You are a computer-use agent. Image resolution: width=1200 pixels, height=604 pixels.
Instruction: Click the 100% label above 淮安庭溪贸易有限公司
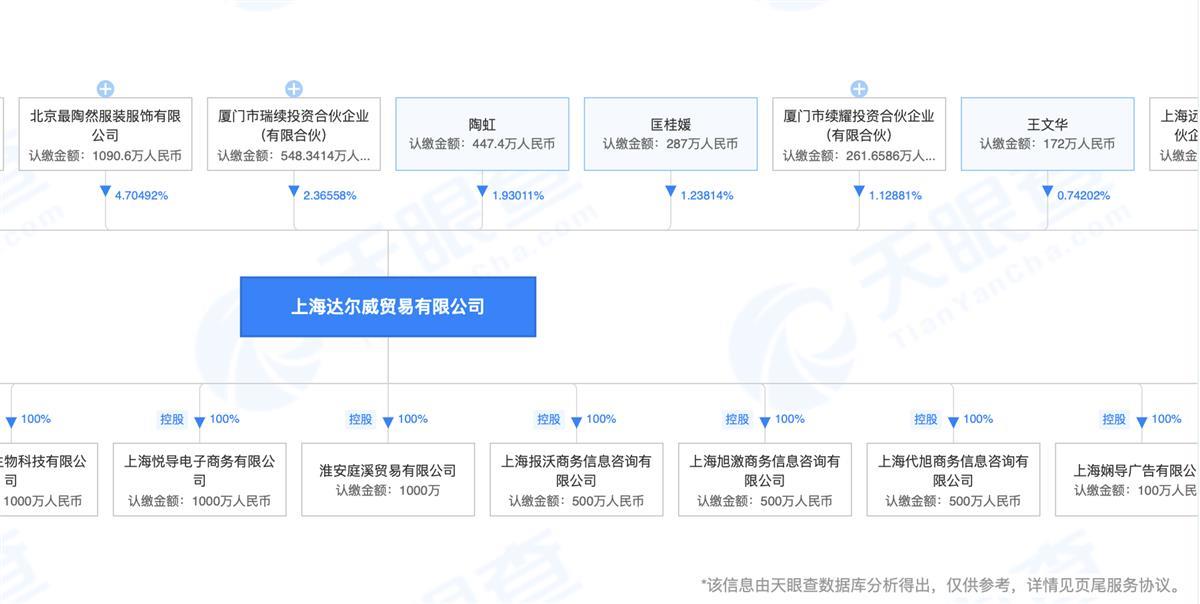pos(413,419)
